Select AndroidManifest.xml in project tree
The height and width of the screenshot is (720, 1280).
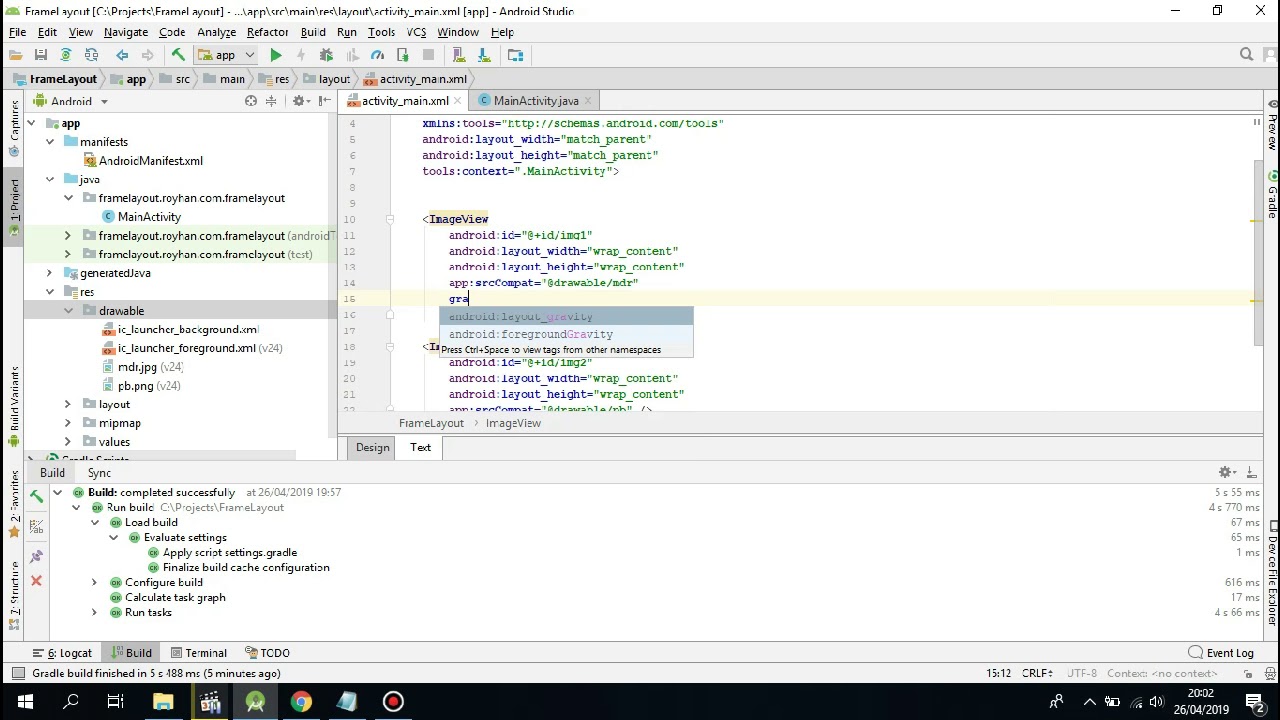coord(150,160)
